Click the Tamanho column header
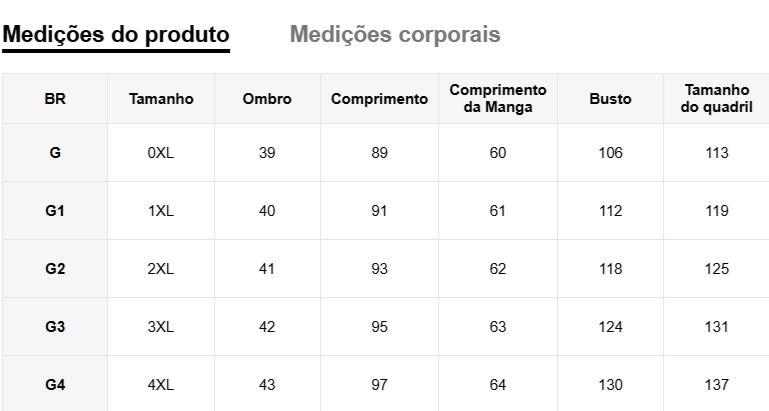The image size is (769, 411). (x=161, y=99)
